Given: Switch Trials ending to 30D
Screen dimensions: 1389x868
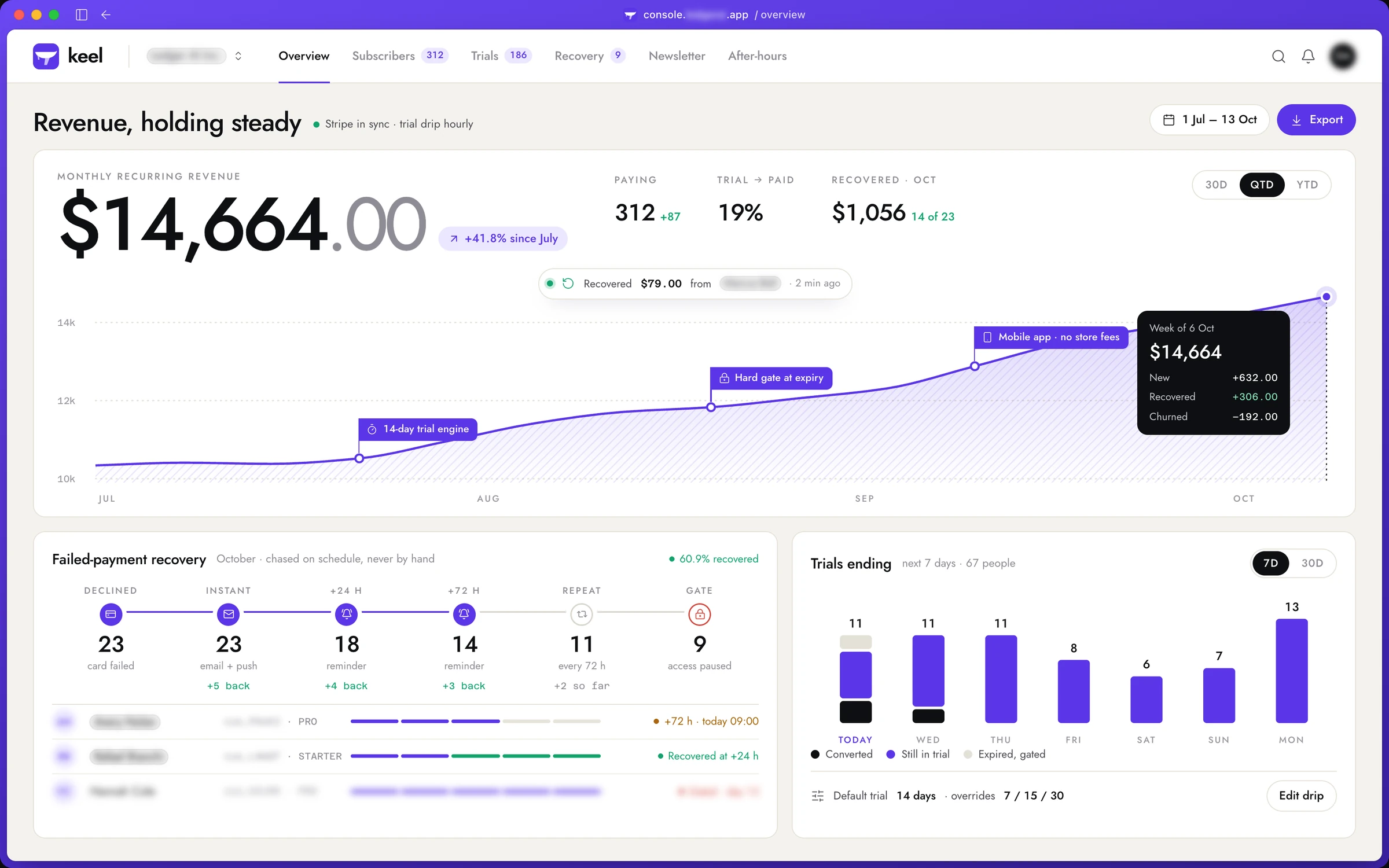Looking at the screenshot, I should point(1312,563).
